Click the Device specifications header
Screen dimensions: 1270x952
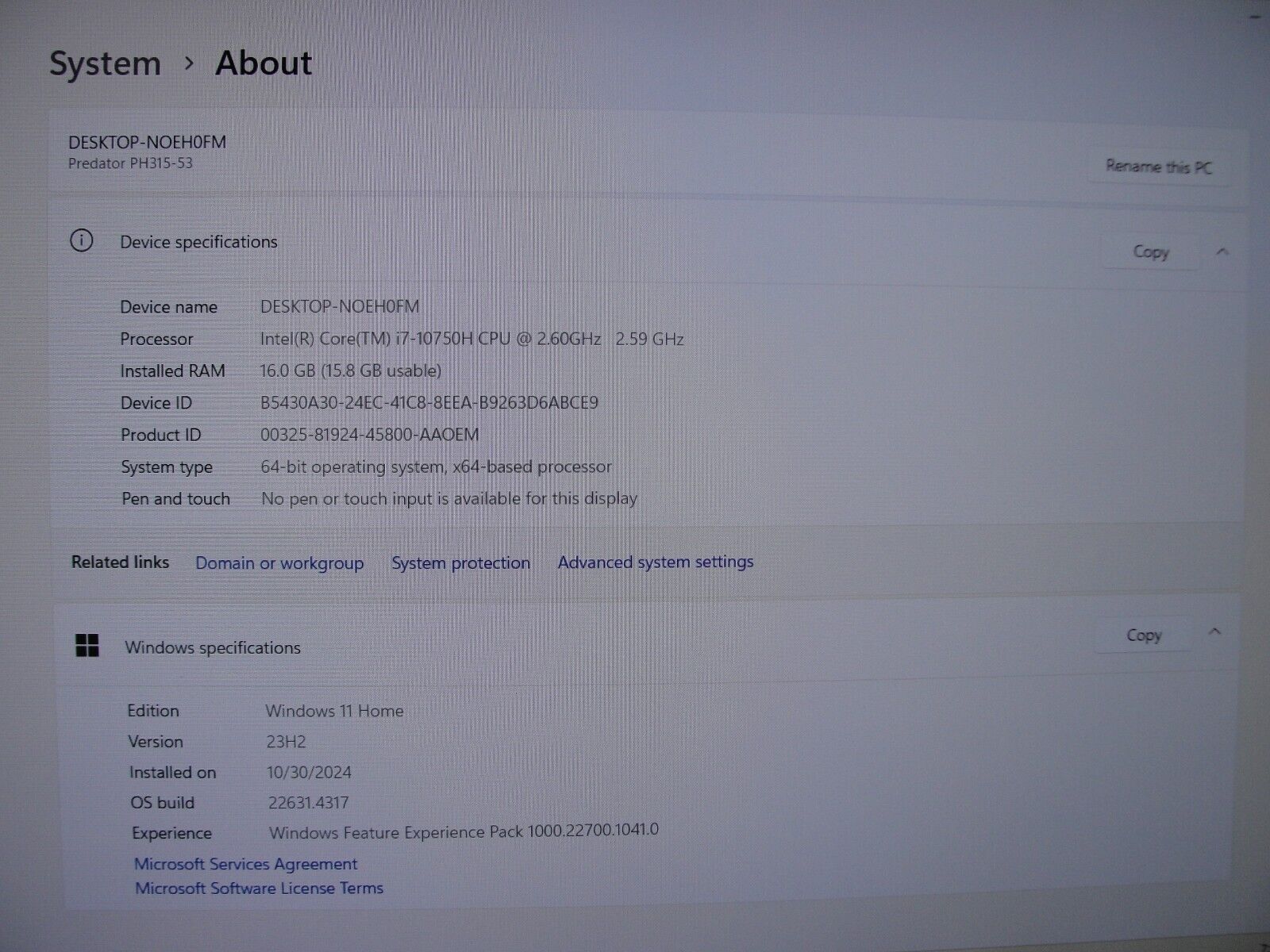point(198,242)
